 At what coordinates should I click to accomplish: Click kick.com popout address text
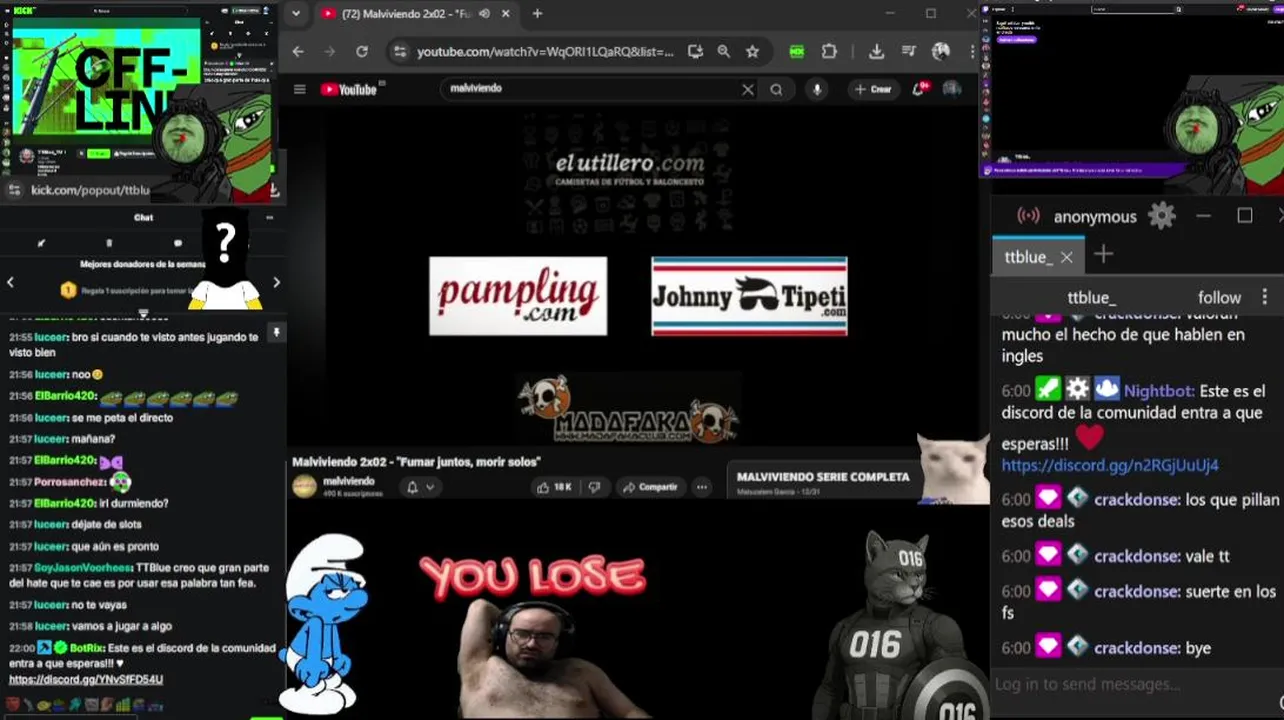pyautogui.click(x=90, y=190)
